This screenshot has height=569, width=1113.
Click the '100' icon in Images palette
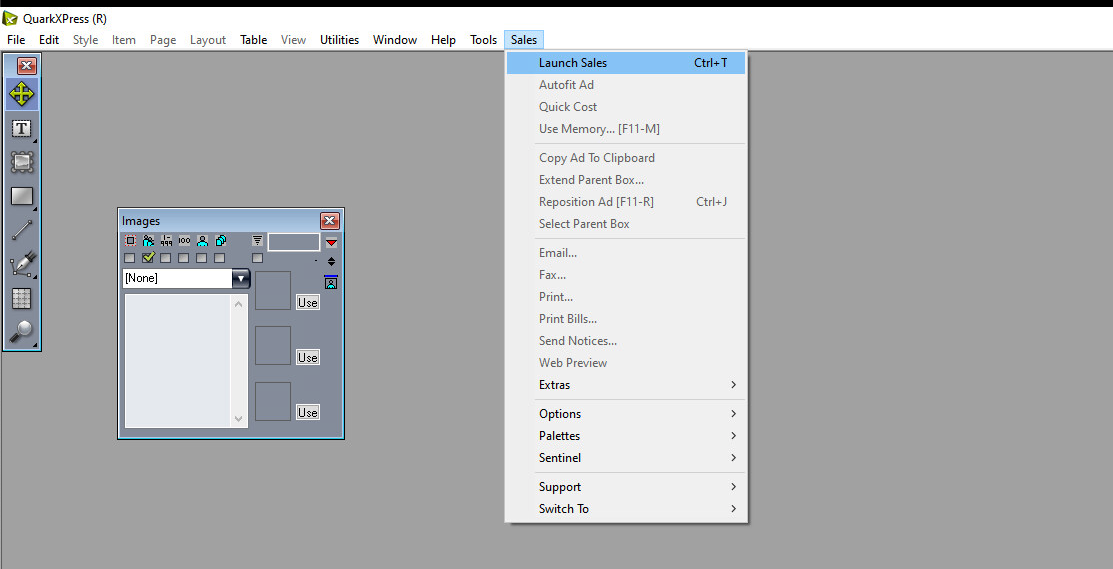[184, 241]
